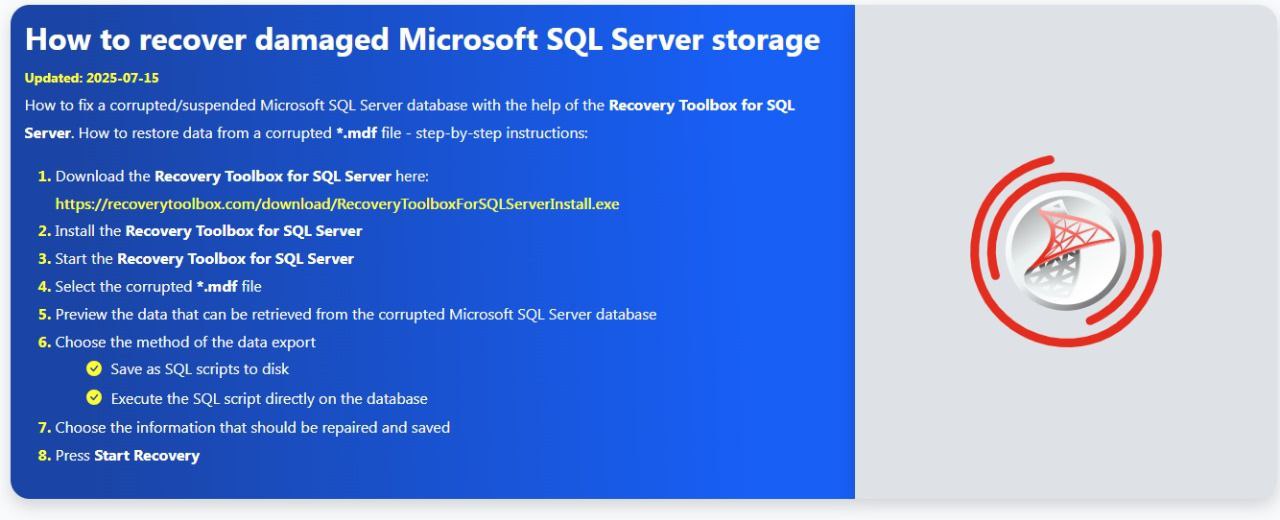Image resolution: width=1280 pixels, height=520 pixels.
Task: Click step 6 Choose the method of data export
Action: (x=185, y=342)
